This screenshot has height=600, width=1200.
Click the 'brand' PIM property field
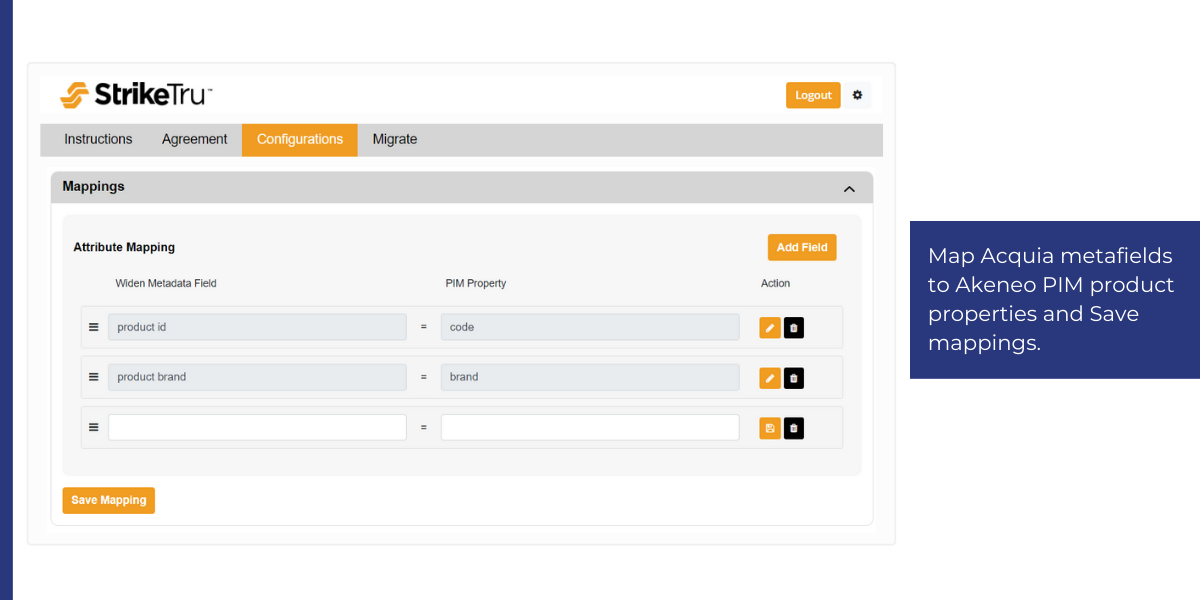tap(590, 377)
